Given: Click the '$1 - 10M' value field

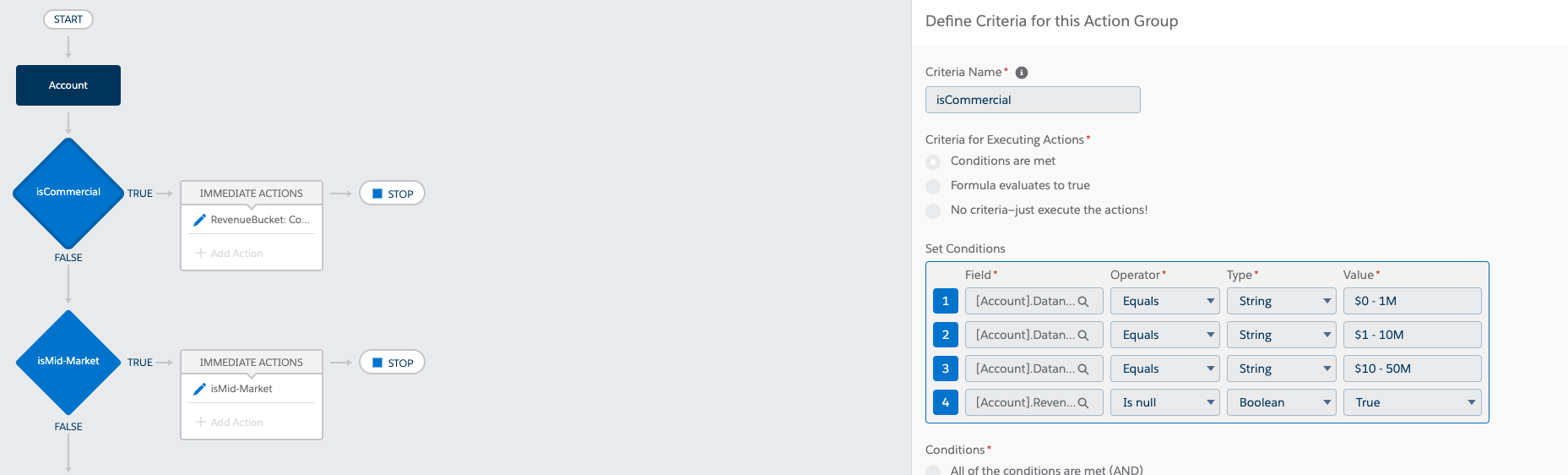Looking at the screenshot, I should pyautogui.click(x=1412, y=335).
